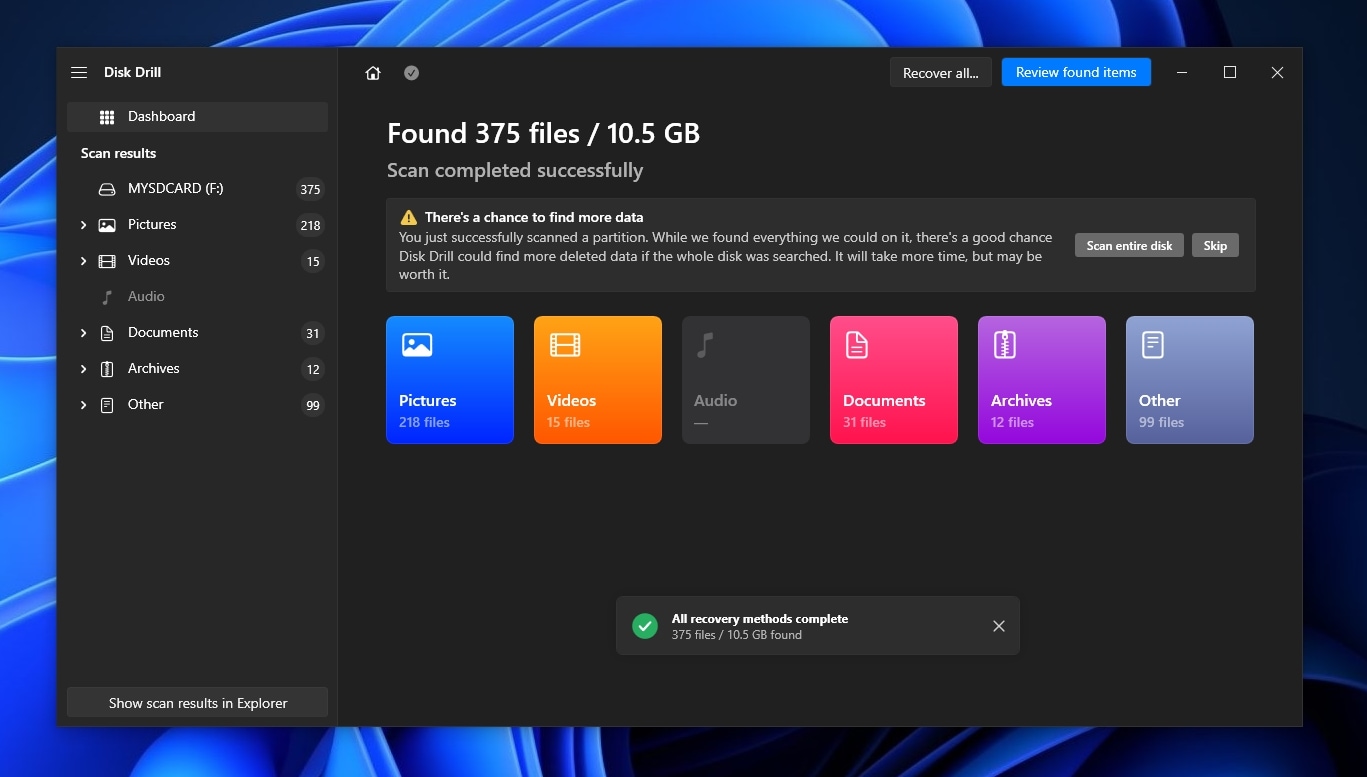
Task: Click the 12 badge next to Archives
Action: coord(313,369)
